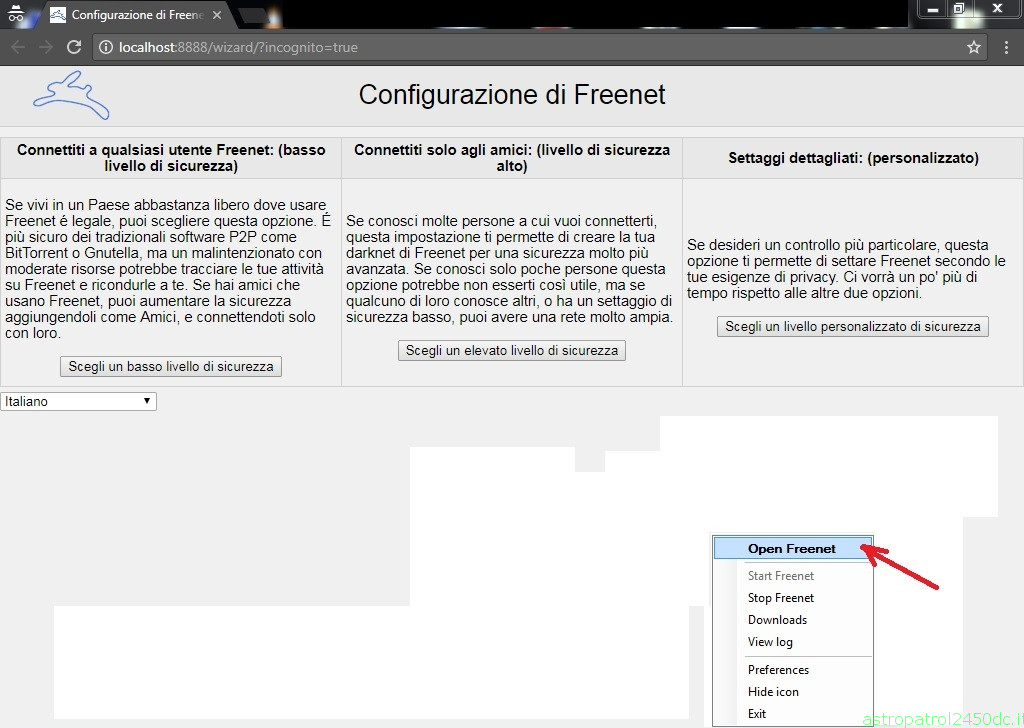Select the Configurazione di Freenet tab
Viewport: 1024px width, 728px height.
click(x=137, y=14)
